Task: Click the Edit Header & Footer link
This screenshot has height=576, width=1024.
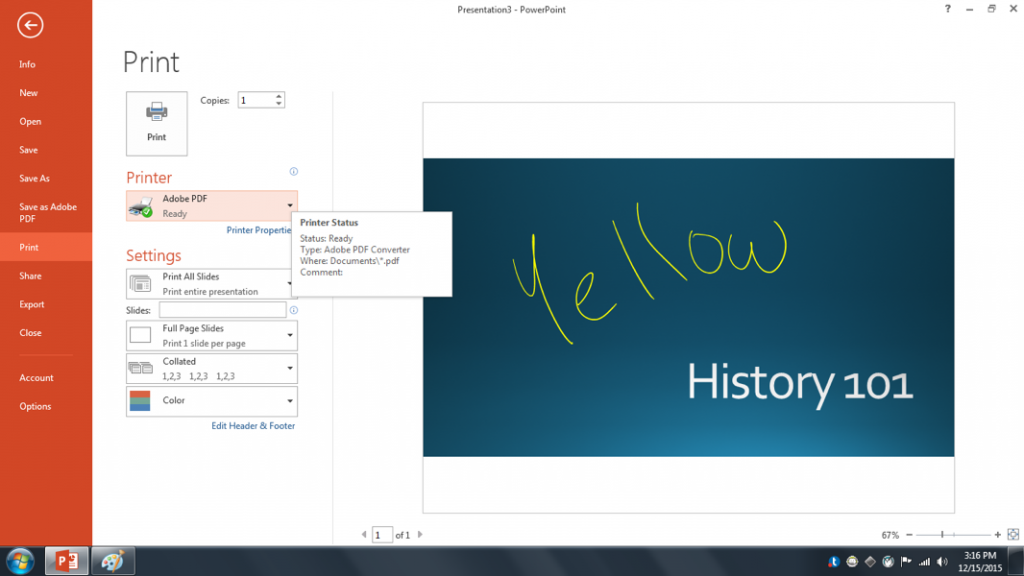Action: 253,426
